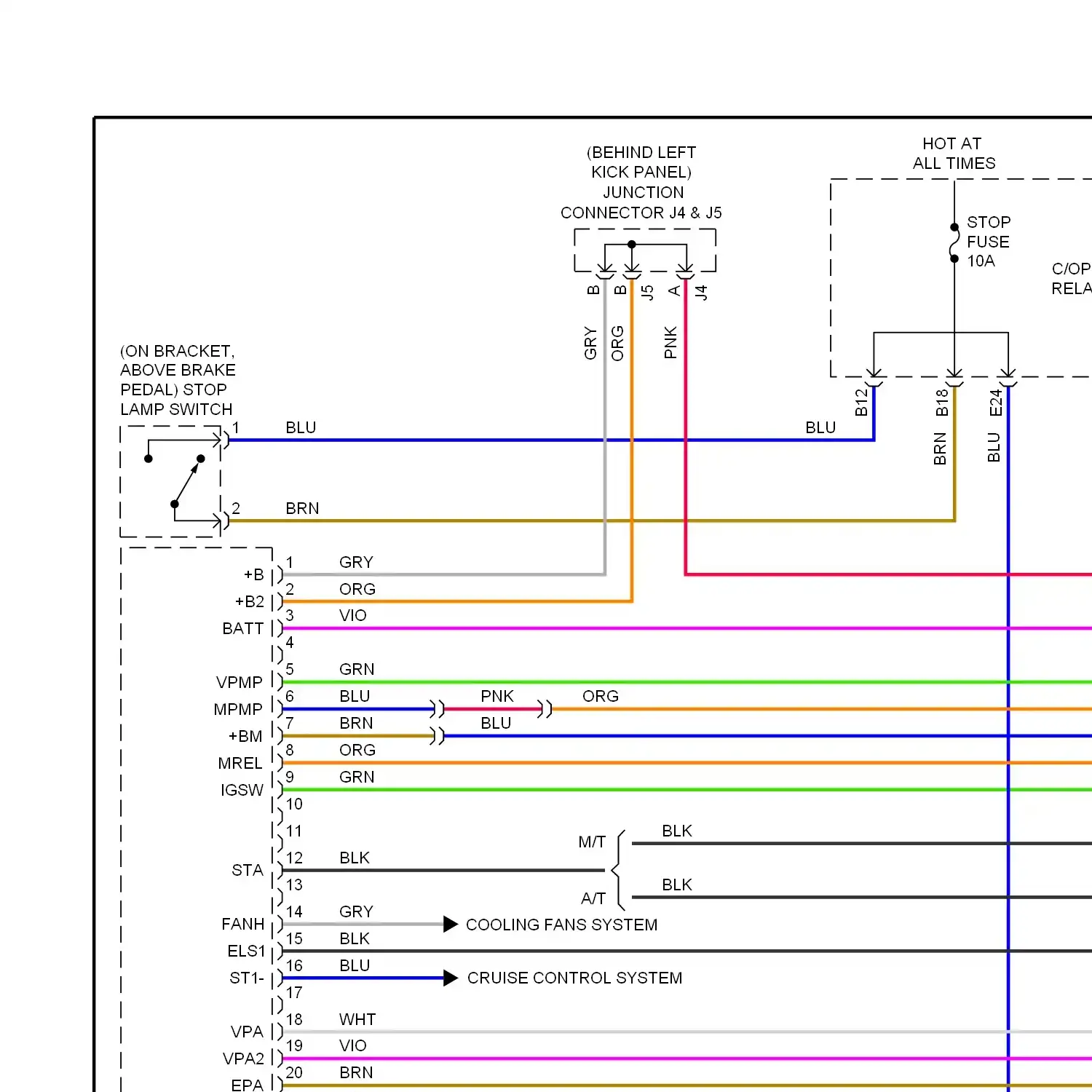Click the arrowhead before CRUISE CONTROL SYSTEM
Screen dimensions: 1092x1092
[451, 978]
